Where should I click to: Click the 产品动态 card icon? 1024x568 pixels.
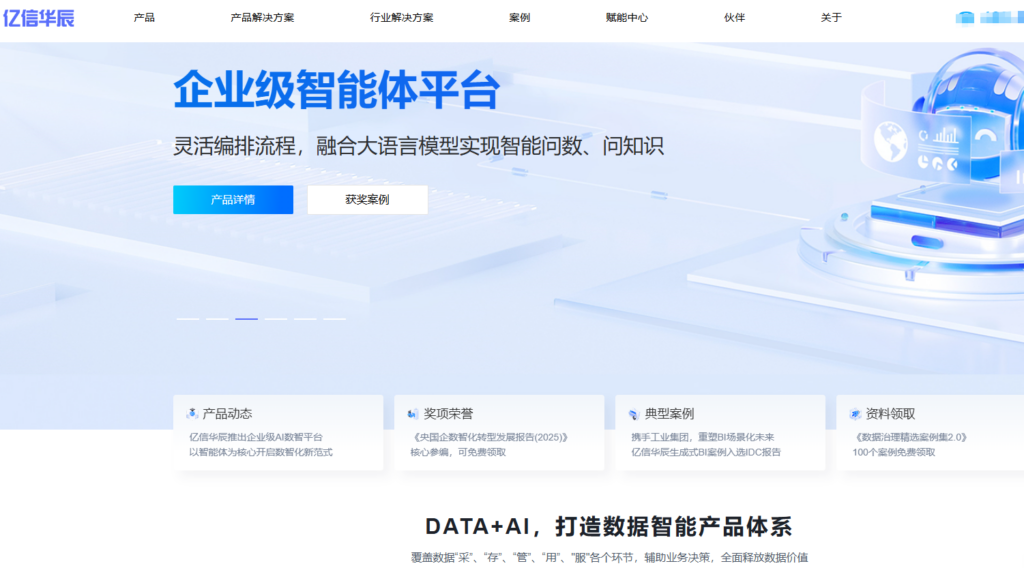click(x=192, y=414)
